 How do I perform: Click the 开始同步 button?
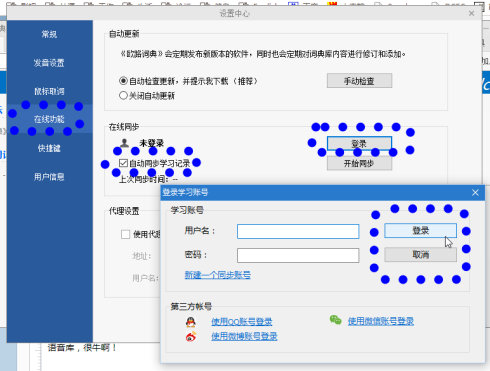click(x=359, y=163)
